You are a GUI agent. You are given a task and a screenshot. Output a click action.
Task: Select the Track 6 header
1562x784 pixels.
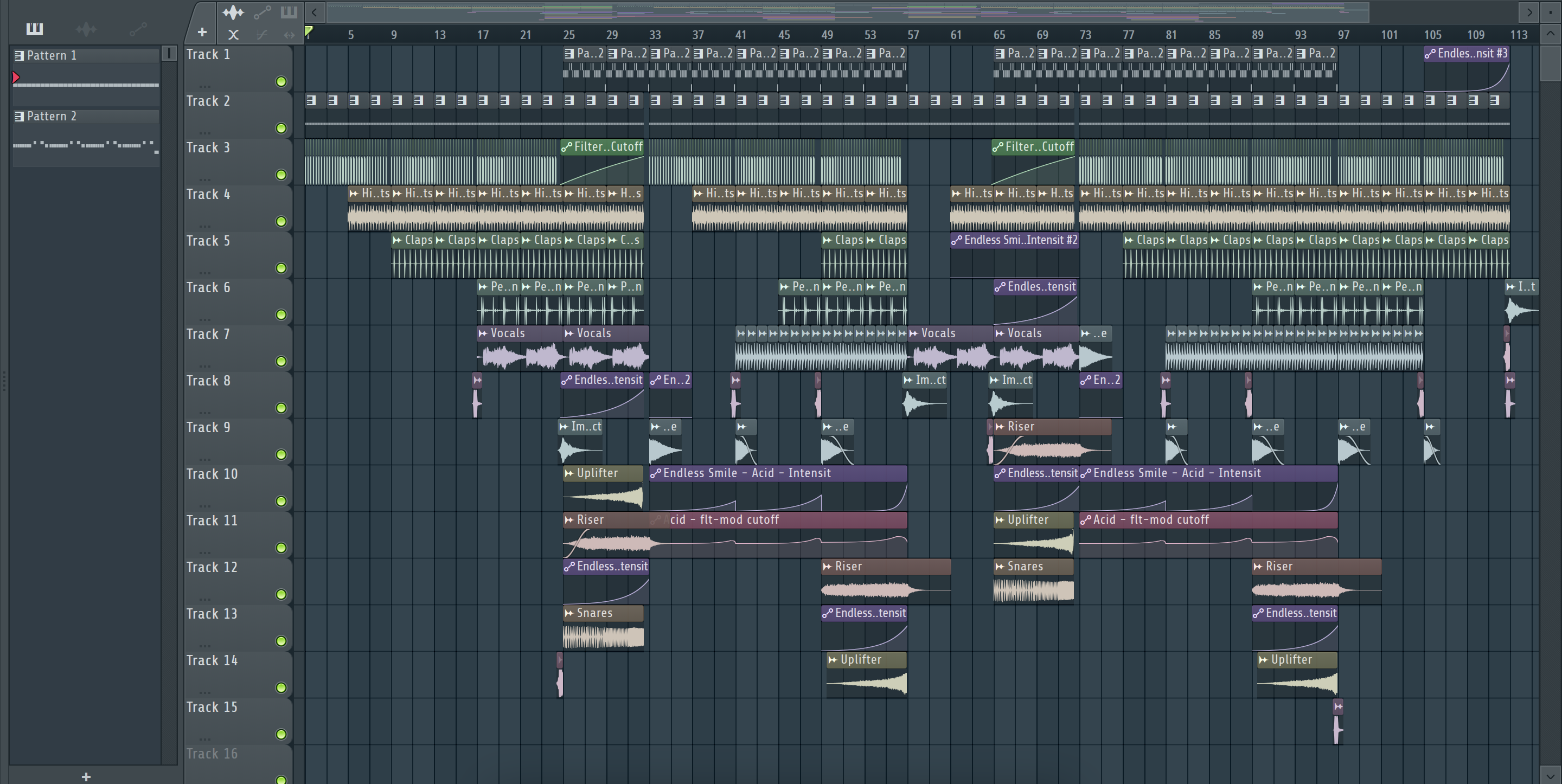coord(238,301)
